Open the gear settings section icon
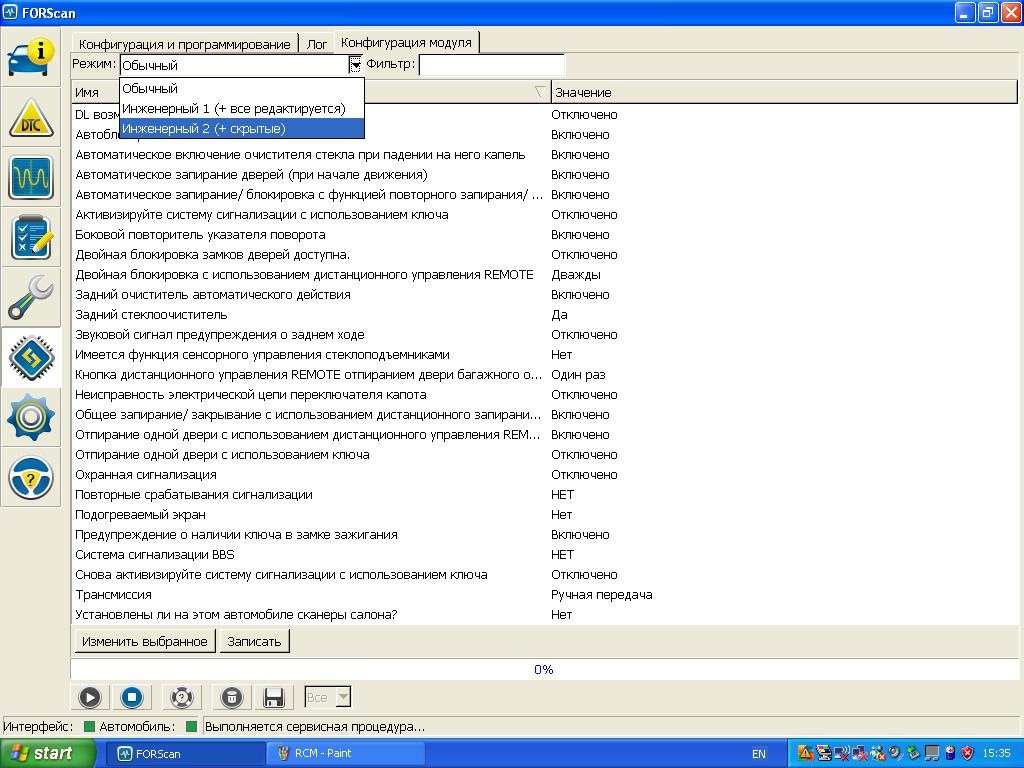 31,417
